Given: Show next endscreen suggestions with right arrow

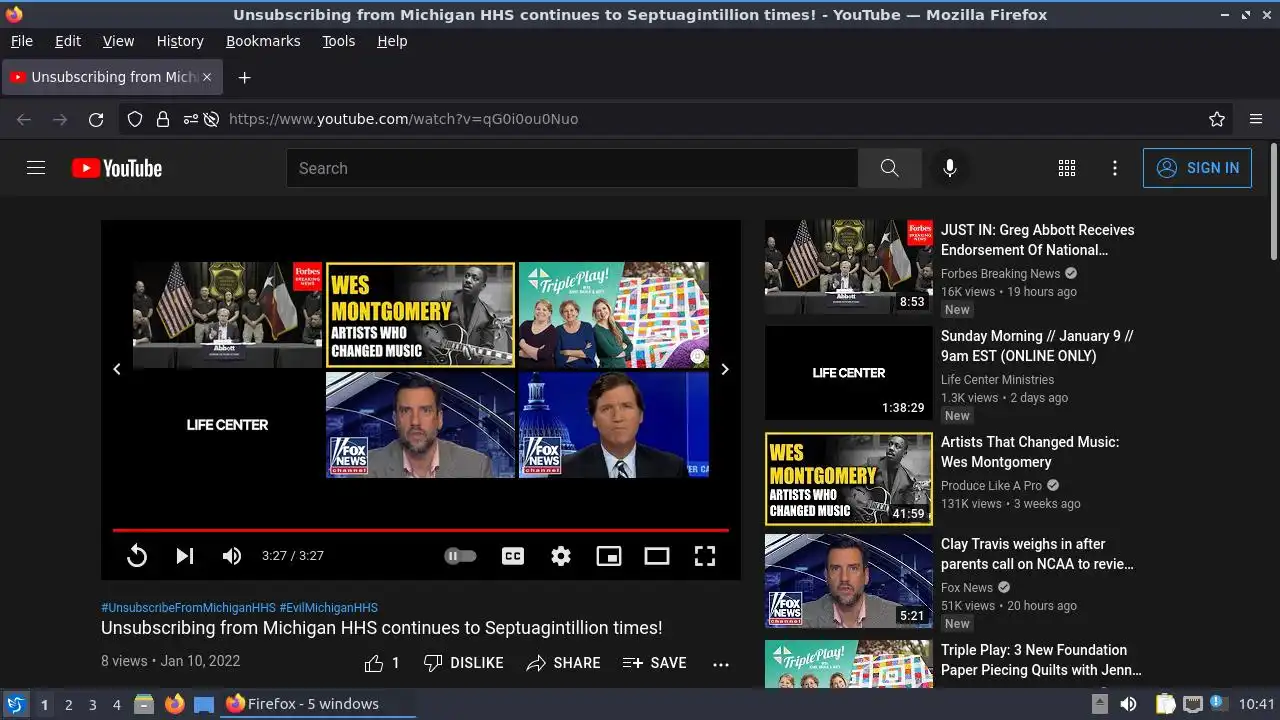Looking at the screenshot, I should point(725,369).
